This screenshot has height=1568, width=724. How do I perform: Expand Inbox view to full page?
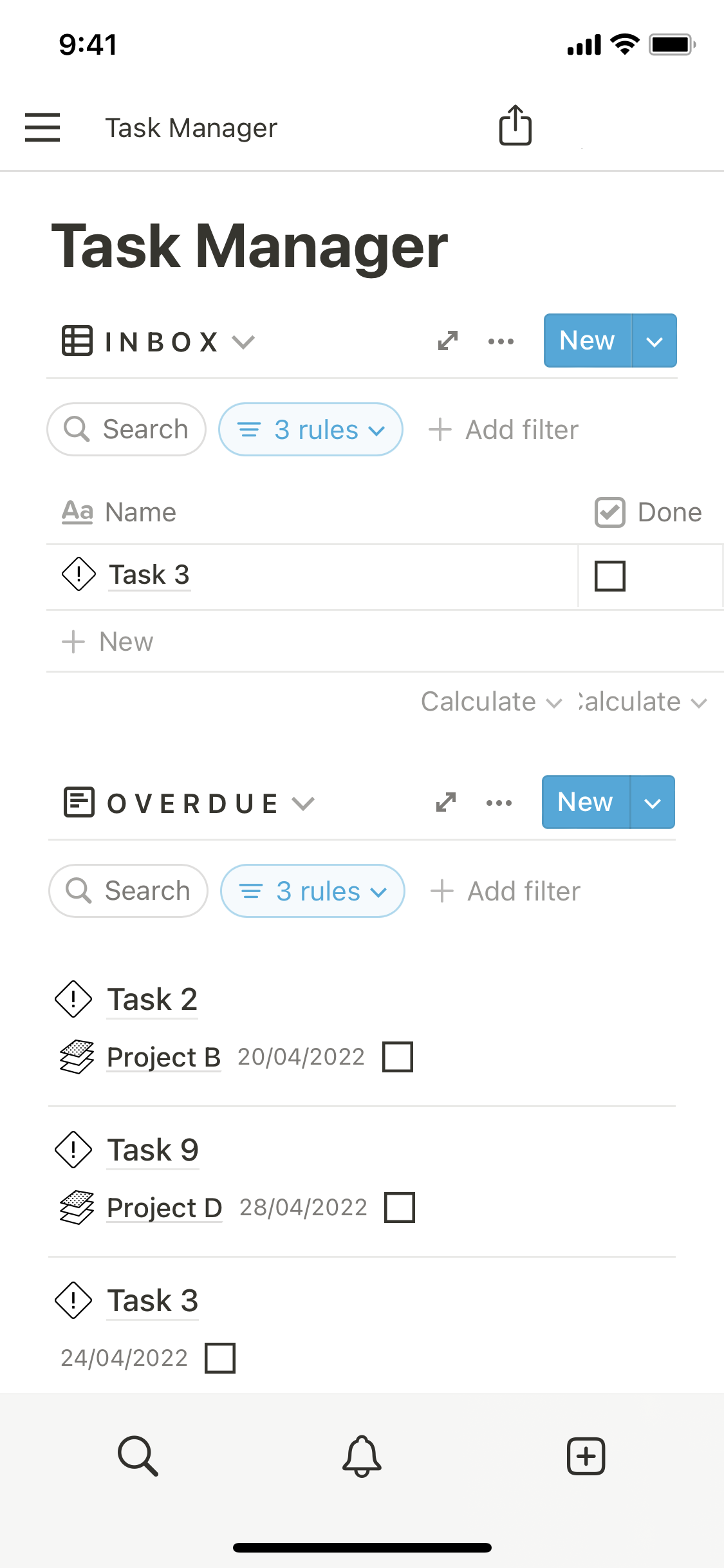coord(448,341)
